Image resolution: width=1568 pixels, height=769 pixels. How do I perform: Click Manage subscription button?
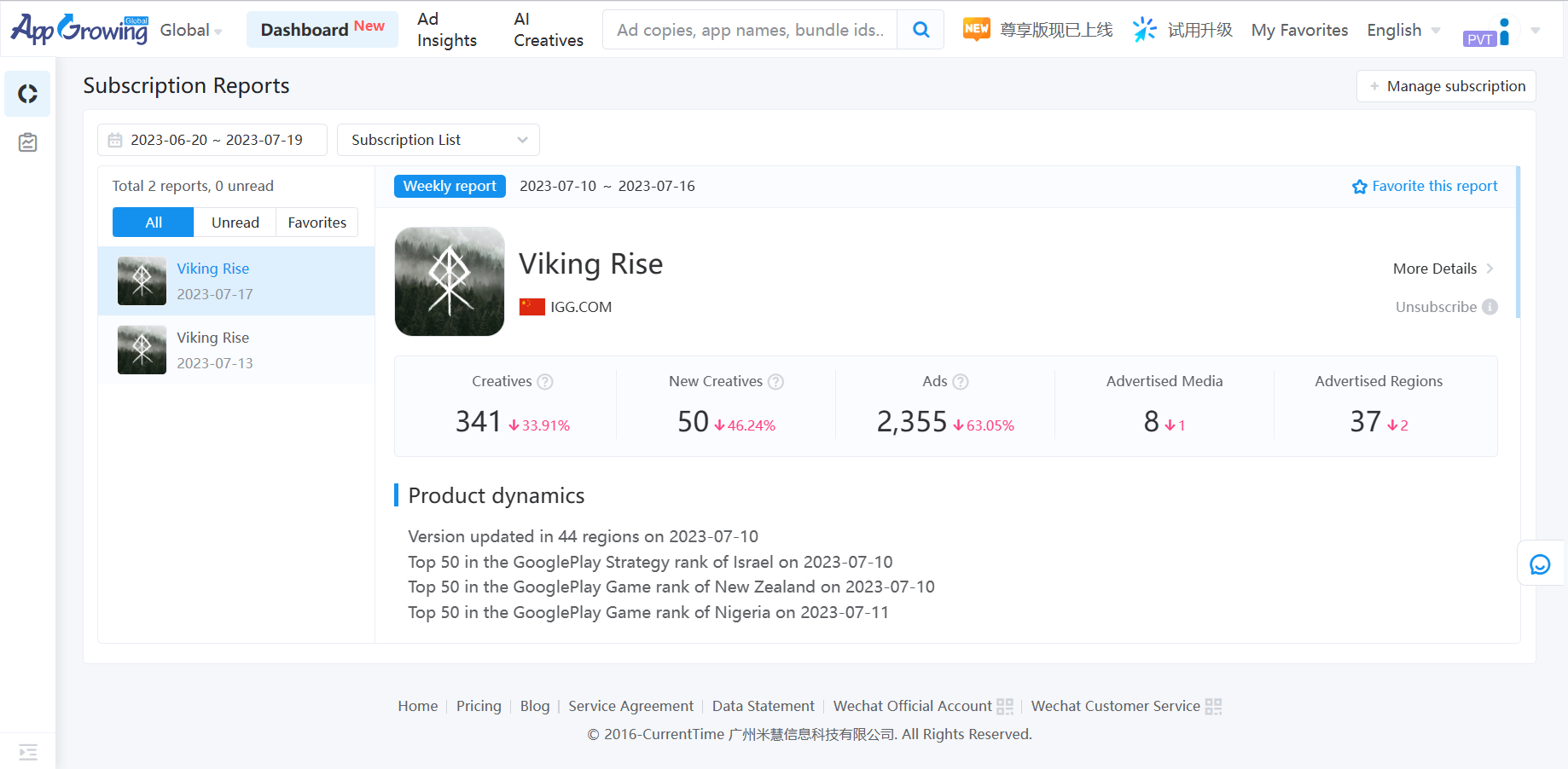click(x=1446, y=86)
